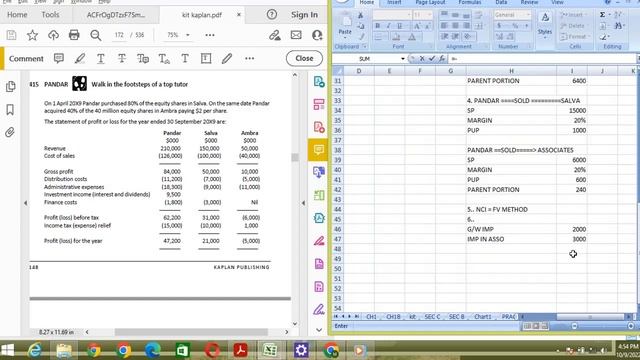Click the page number field showing 172
640x360 pixels.
(119, 35)
